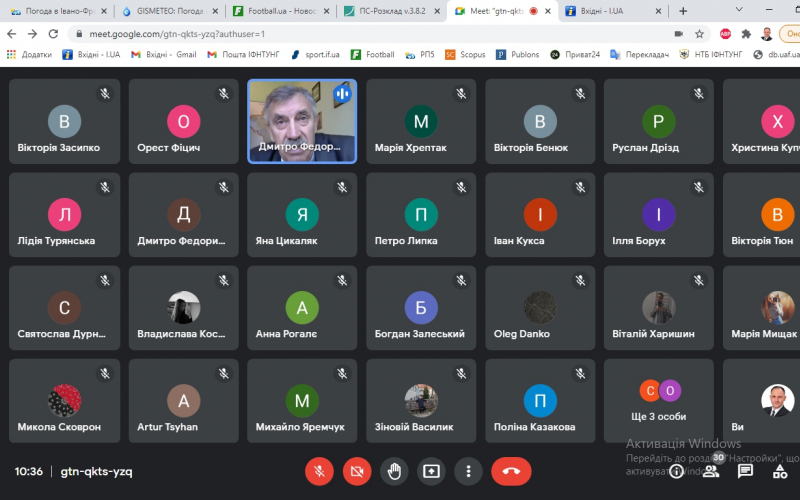This screenshot has width=800, height=500.
Task: Click the muted mic icon on Богдан Залеський tile
Action: (x=461, y=280)
